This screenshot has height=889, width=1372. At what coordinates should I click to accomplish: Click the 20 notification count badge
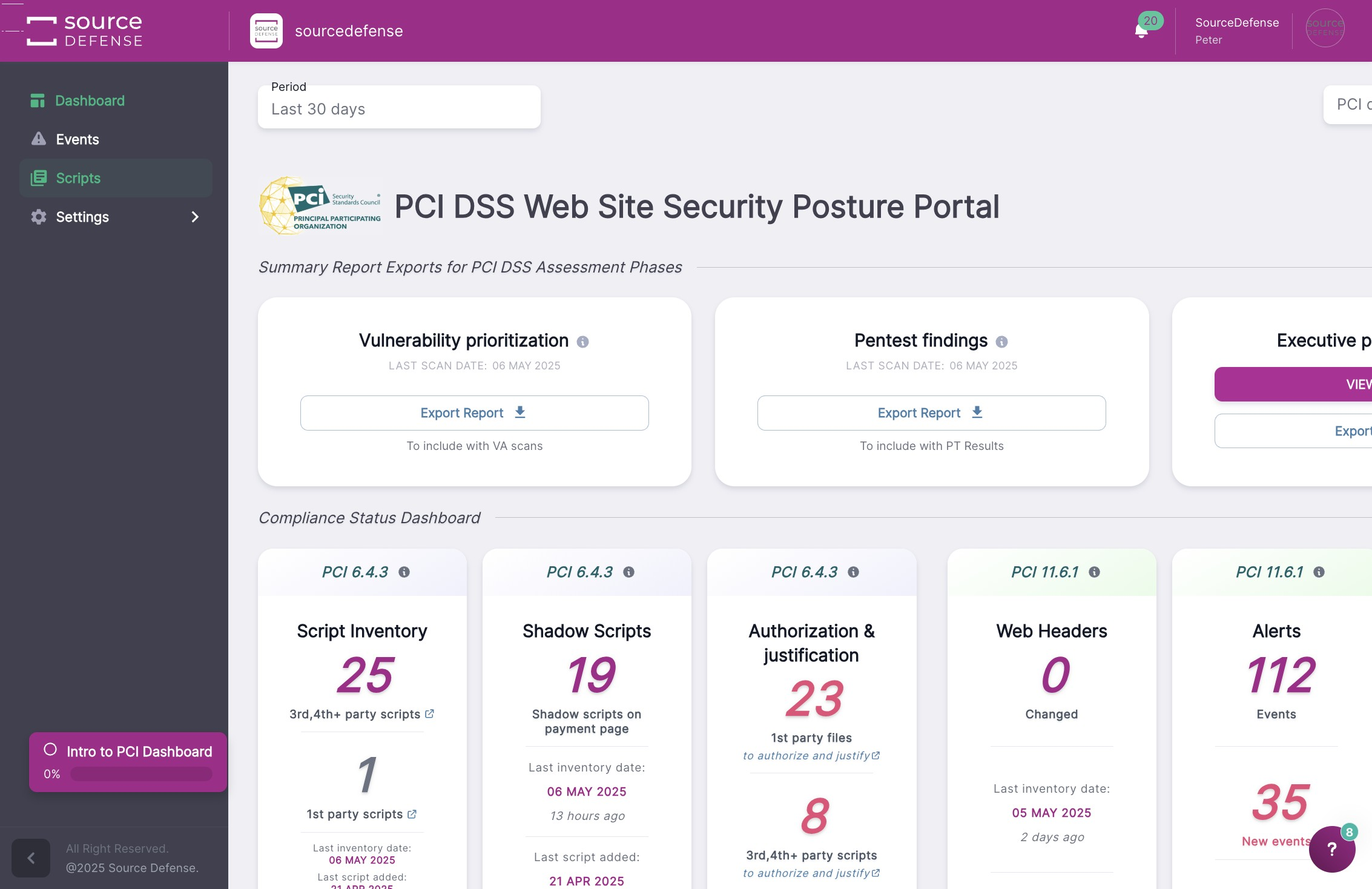click(x=1150, y=21)
